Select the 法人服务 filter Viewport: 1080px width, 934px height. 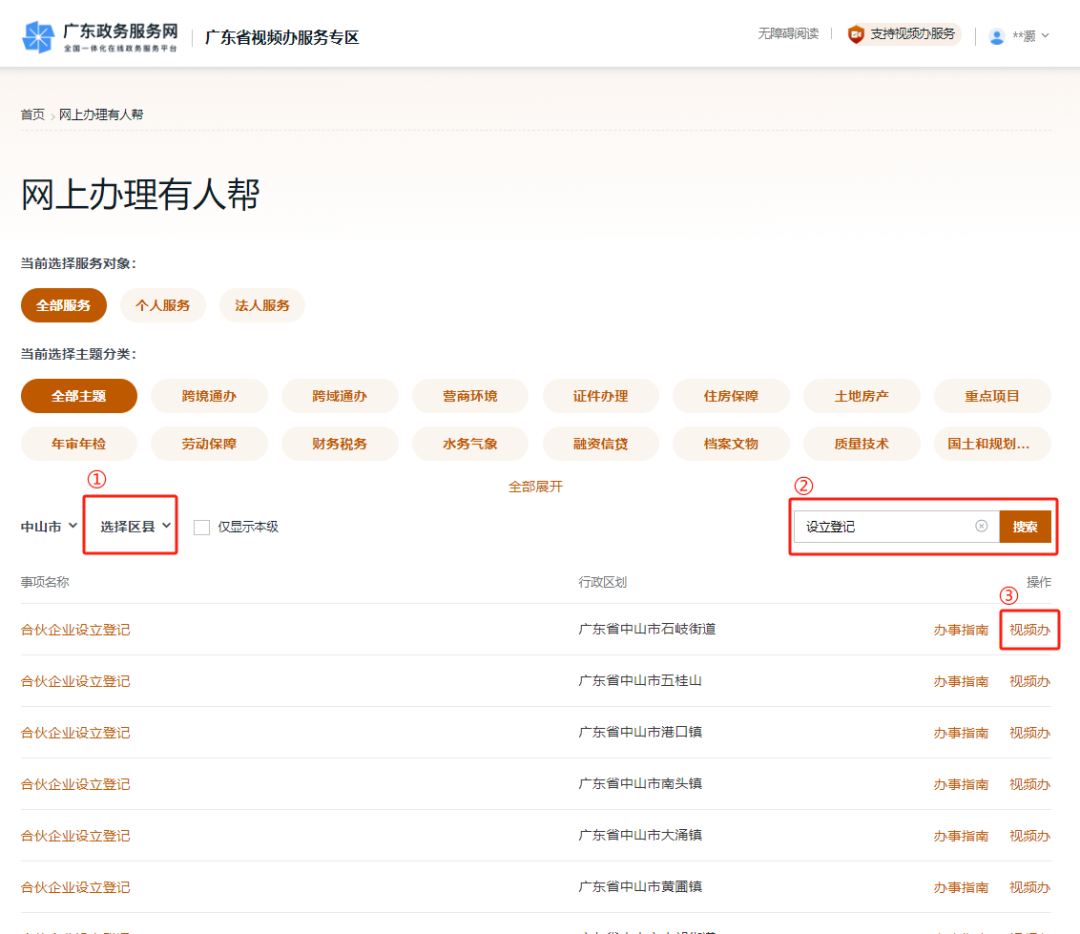tap(261, 305)
